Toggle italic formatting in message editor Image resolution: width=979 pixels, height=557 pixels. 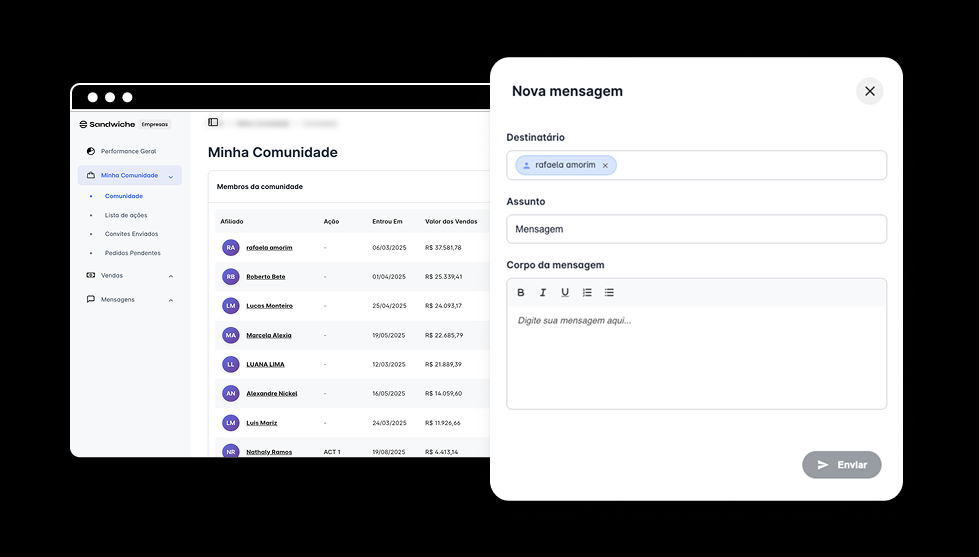(543, 292)
